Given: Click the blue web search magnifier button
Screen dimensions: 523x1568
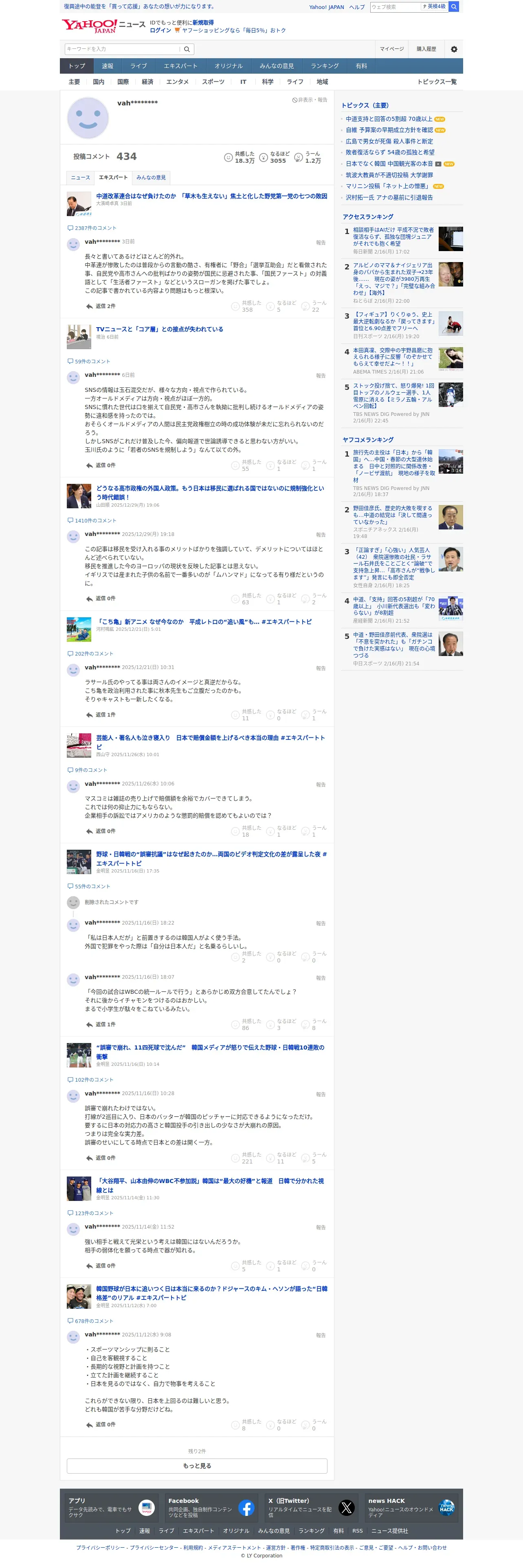Looking at the screenshot, I should point(453,7).
